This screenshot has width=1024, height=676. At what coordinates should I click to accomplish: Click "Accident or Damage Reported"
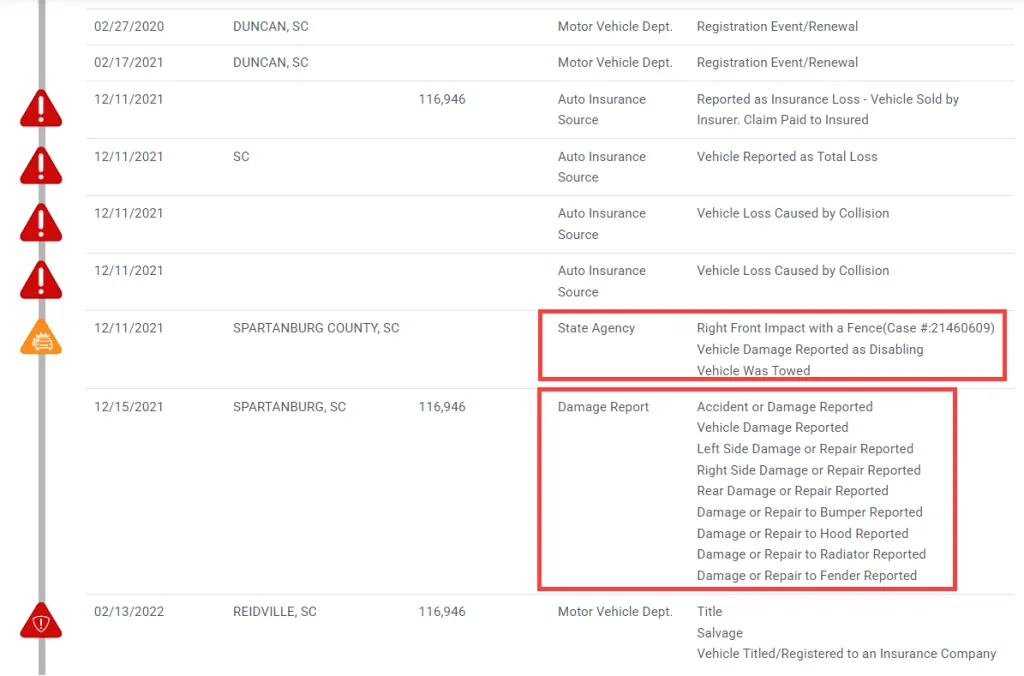pos(784,407)
